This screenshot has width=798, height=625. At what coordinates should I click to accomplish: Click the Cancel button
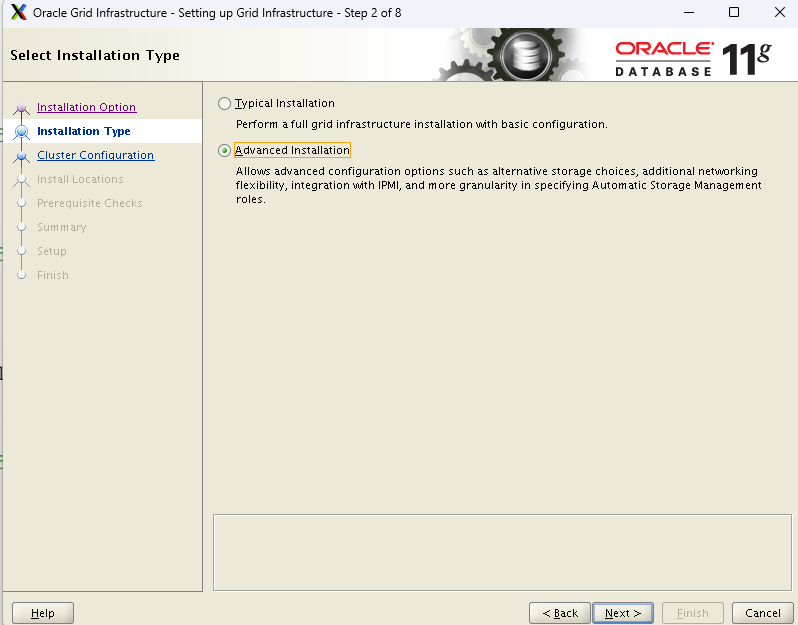pos(762,613)
